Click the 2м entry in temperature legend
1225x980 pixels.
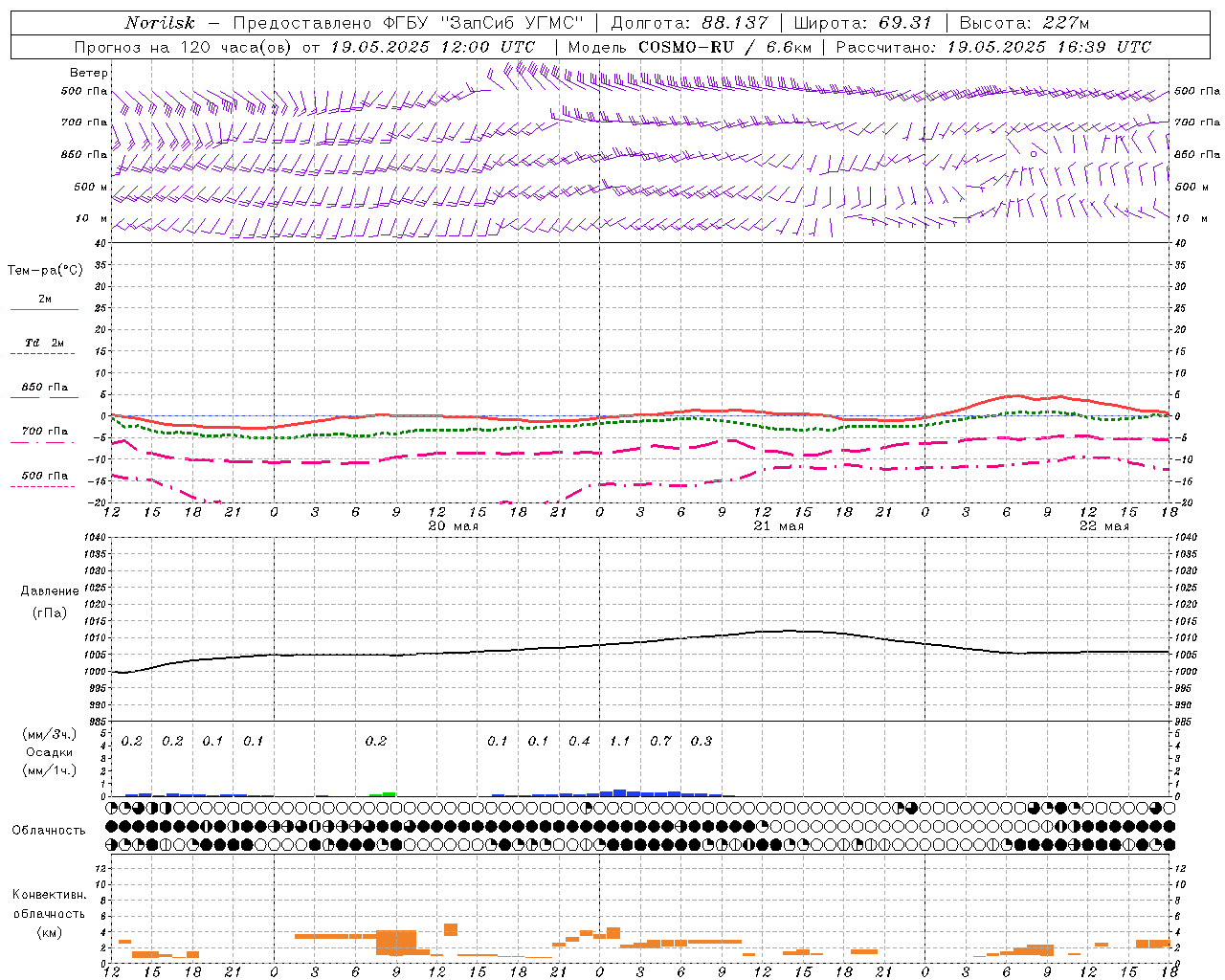(x=45, y=300)
